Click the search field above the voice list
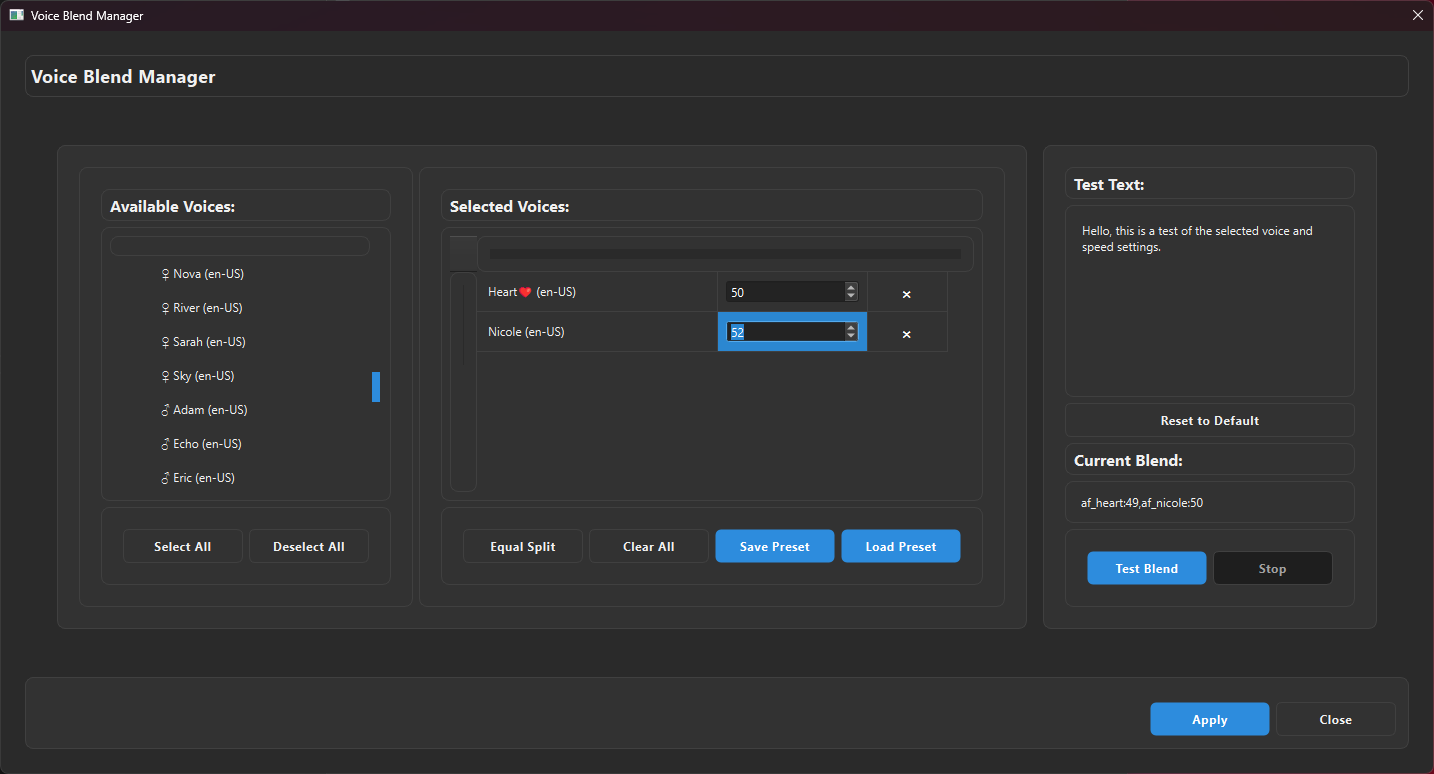 click(240, 245)
